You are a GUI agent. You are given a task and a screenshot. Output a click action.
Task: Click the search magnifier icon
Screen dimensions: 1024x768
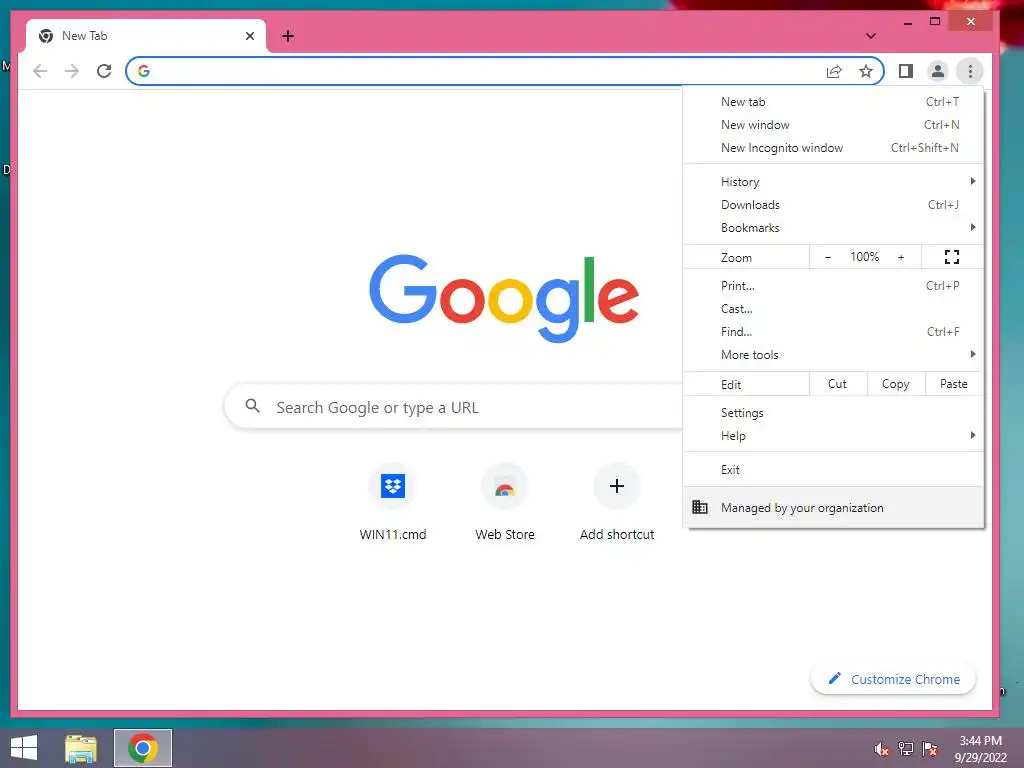(x=253, y=406)
